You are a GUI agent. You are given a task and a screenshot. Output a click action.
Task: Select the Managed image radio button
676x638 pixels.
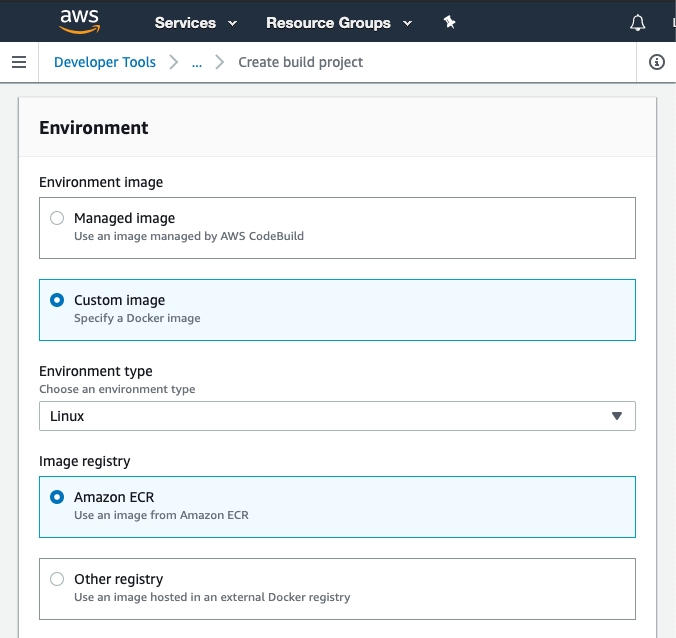pos(57,218)
